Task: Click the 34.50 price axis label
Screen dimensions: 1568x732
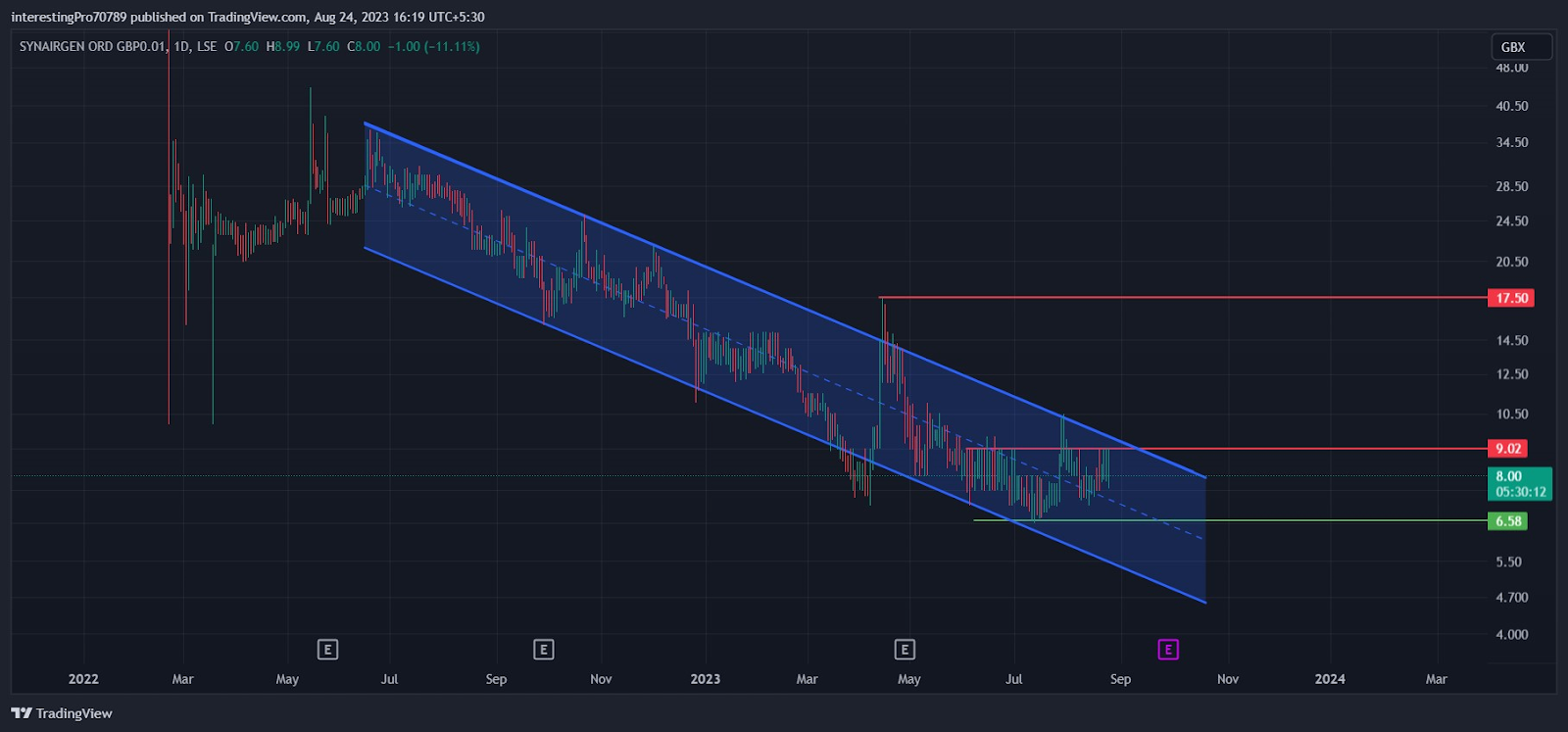Action: (1512, 143)
